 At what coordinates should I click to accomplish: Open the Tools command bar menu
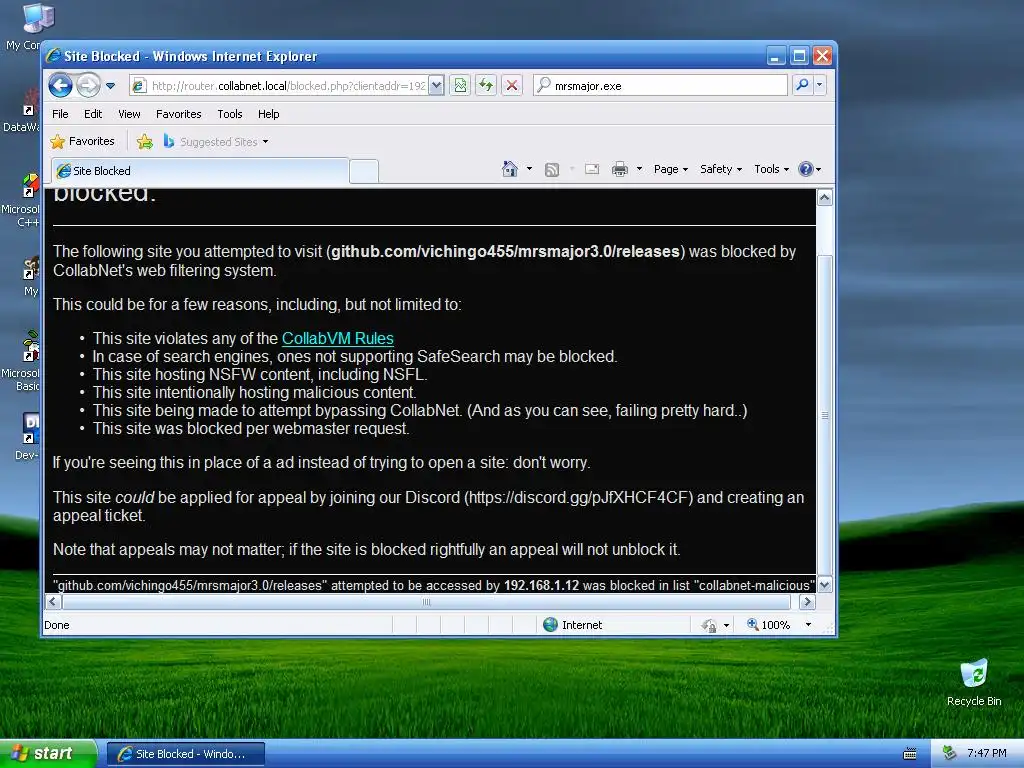(x=771, y=169)
